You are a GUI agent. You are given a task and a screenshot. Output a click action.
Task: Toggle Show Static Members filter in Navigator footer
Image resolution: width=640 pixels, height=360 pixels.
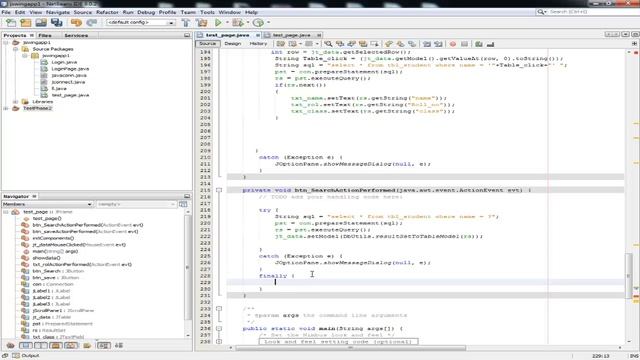41,346
